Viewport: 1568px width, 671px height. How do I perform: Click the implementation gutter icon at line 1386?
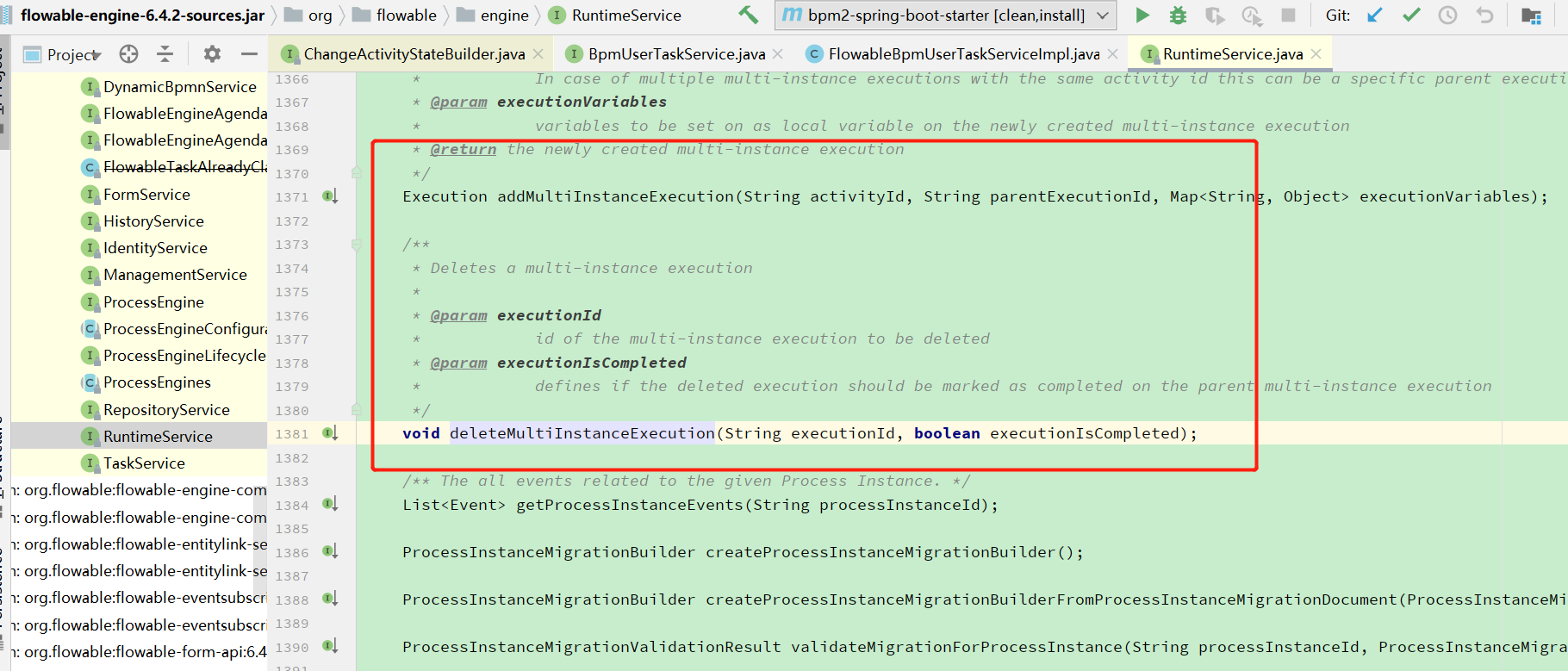coord(330,551)
